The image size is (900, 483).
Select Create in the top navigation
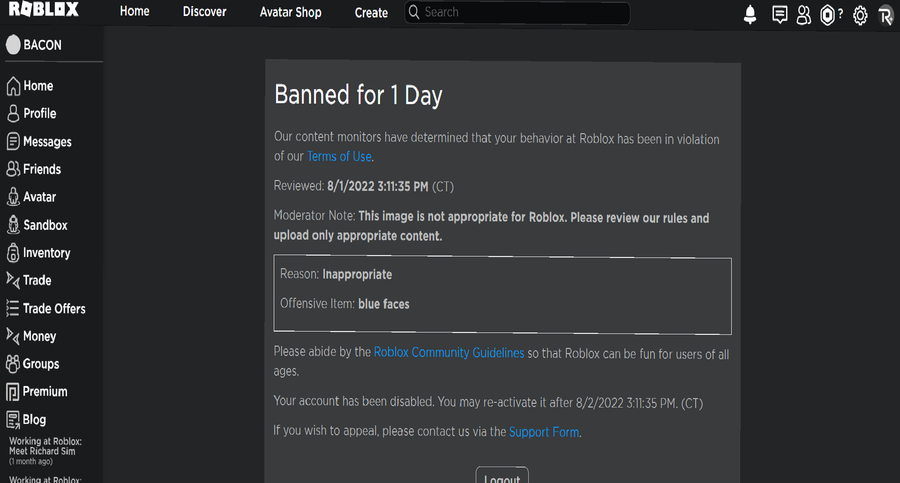tap(371, 13)
